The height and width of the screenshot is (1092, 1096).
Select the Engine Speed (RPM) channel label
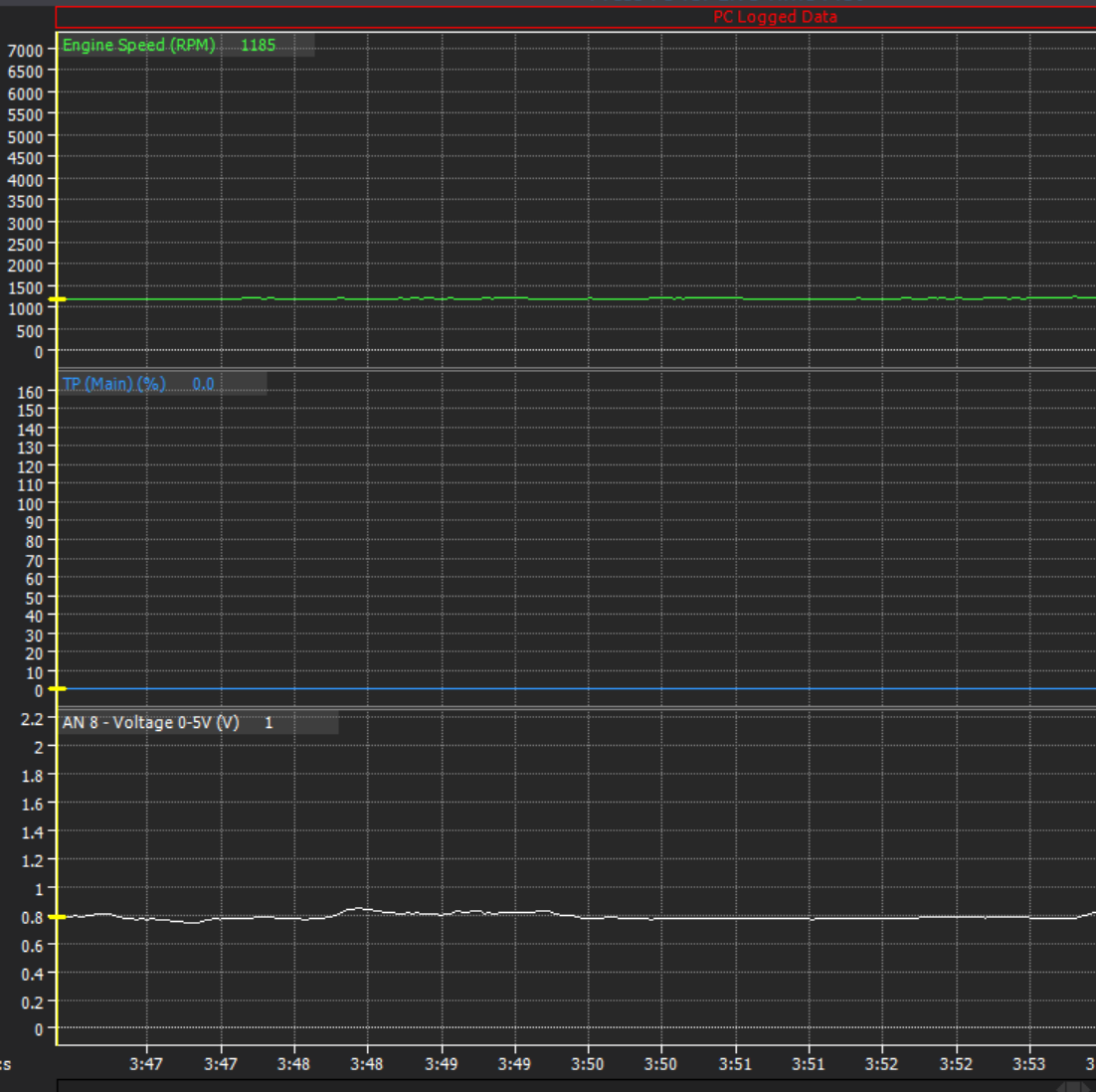(x=138, y=45)
